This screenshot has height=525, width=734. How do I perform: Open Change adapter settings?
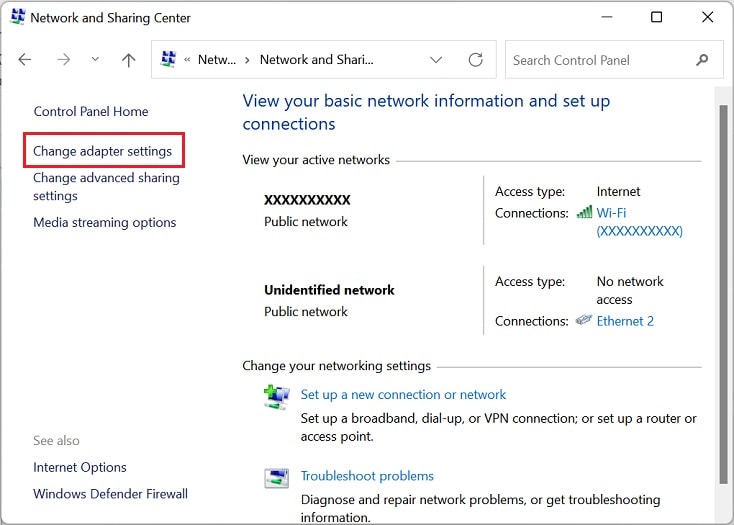(103, 151)
